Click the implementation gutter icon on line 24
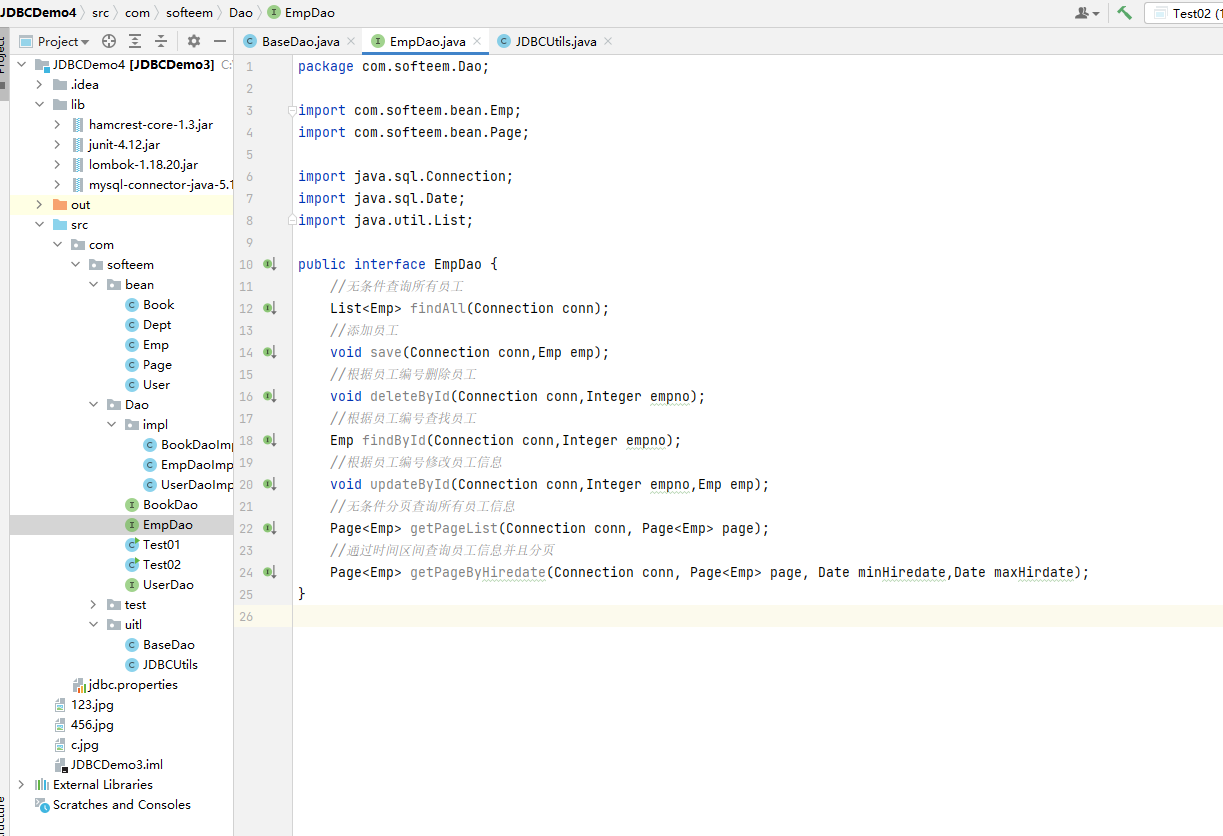This screenshot has width=1223, height=836. point(269,572)
